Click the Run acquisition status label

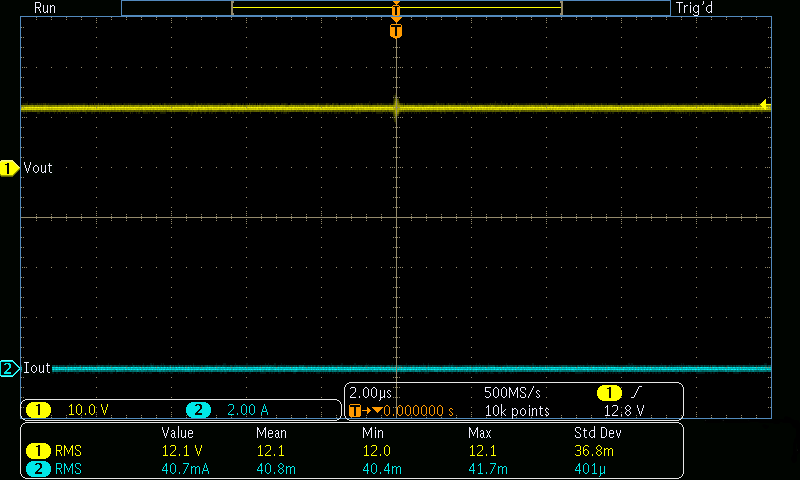click(x=45, y=8)
